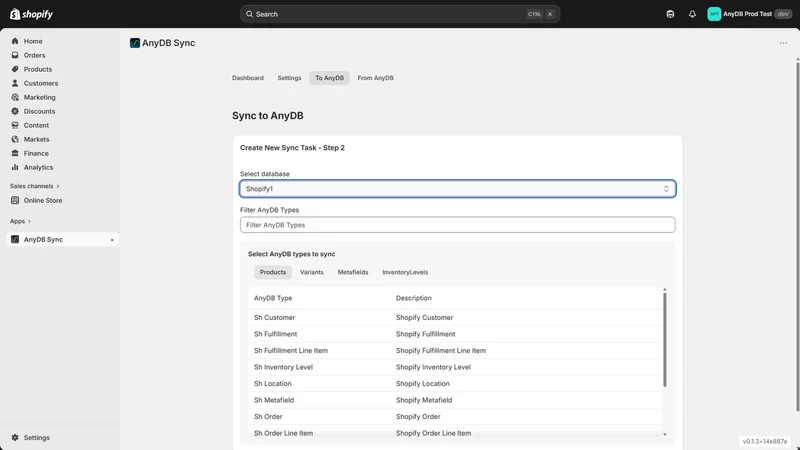Open the AnyDB Prod Test account menu
Screen dimensions: 800x450
[x=749, y=14]
